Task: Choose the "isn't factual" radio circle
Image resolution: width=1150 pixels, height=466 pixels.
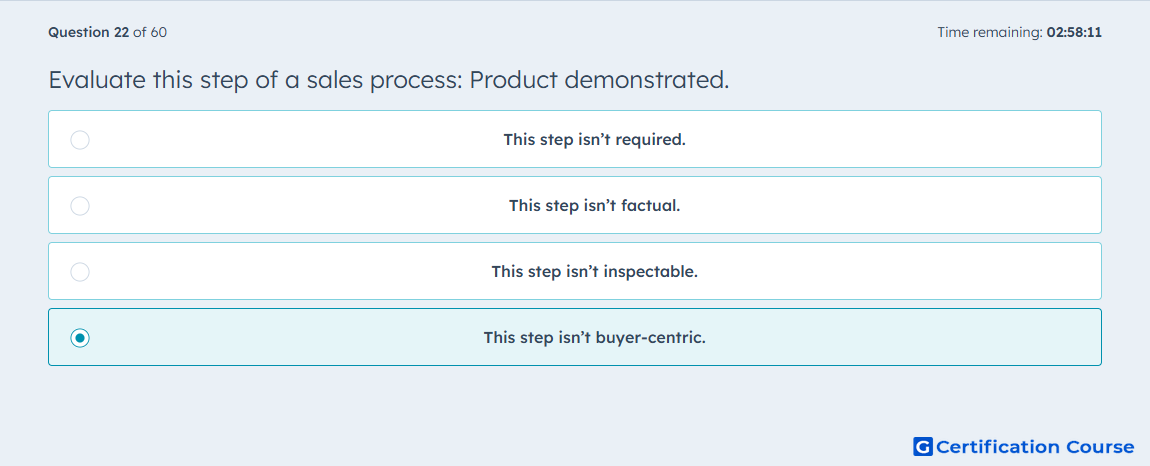Action: 80,205
